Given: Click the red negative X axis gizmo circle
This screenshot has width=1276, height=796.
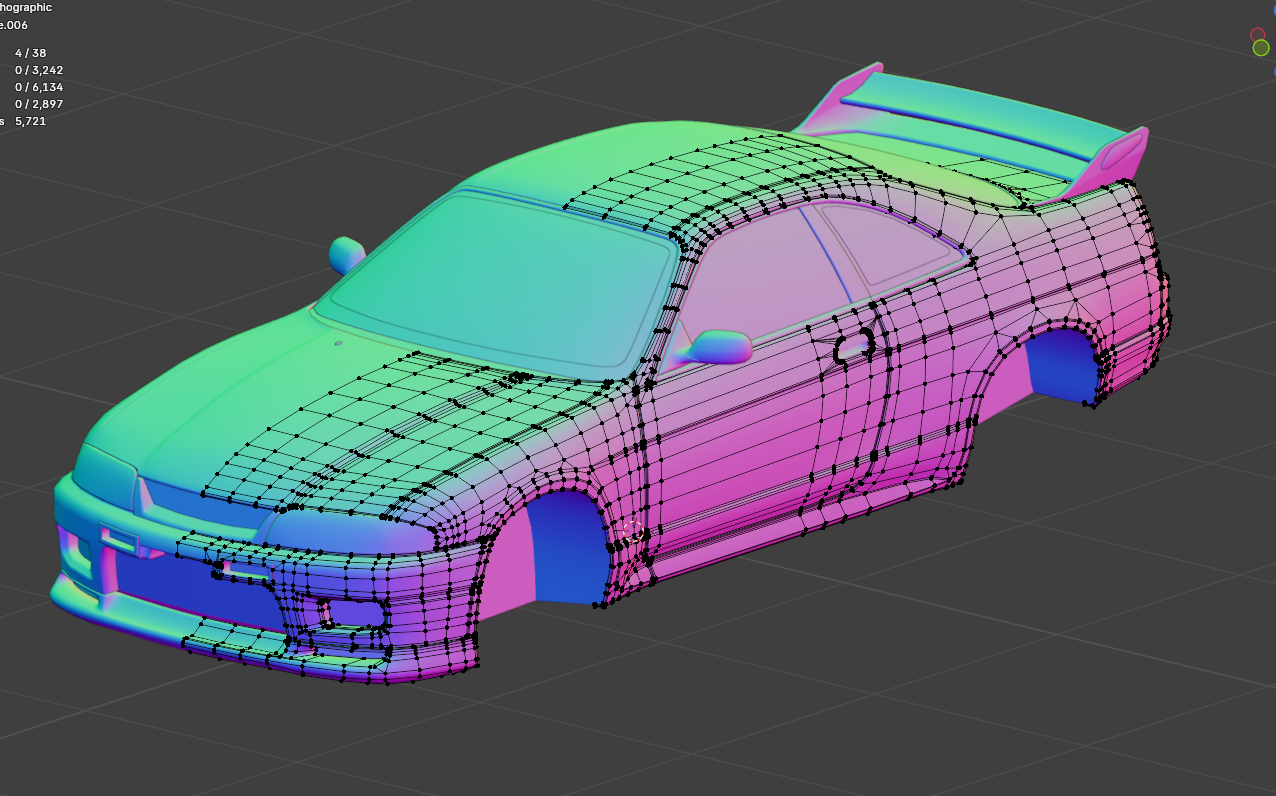Looking at the screenshot, I should [1258, 35].
